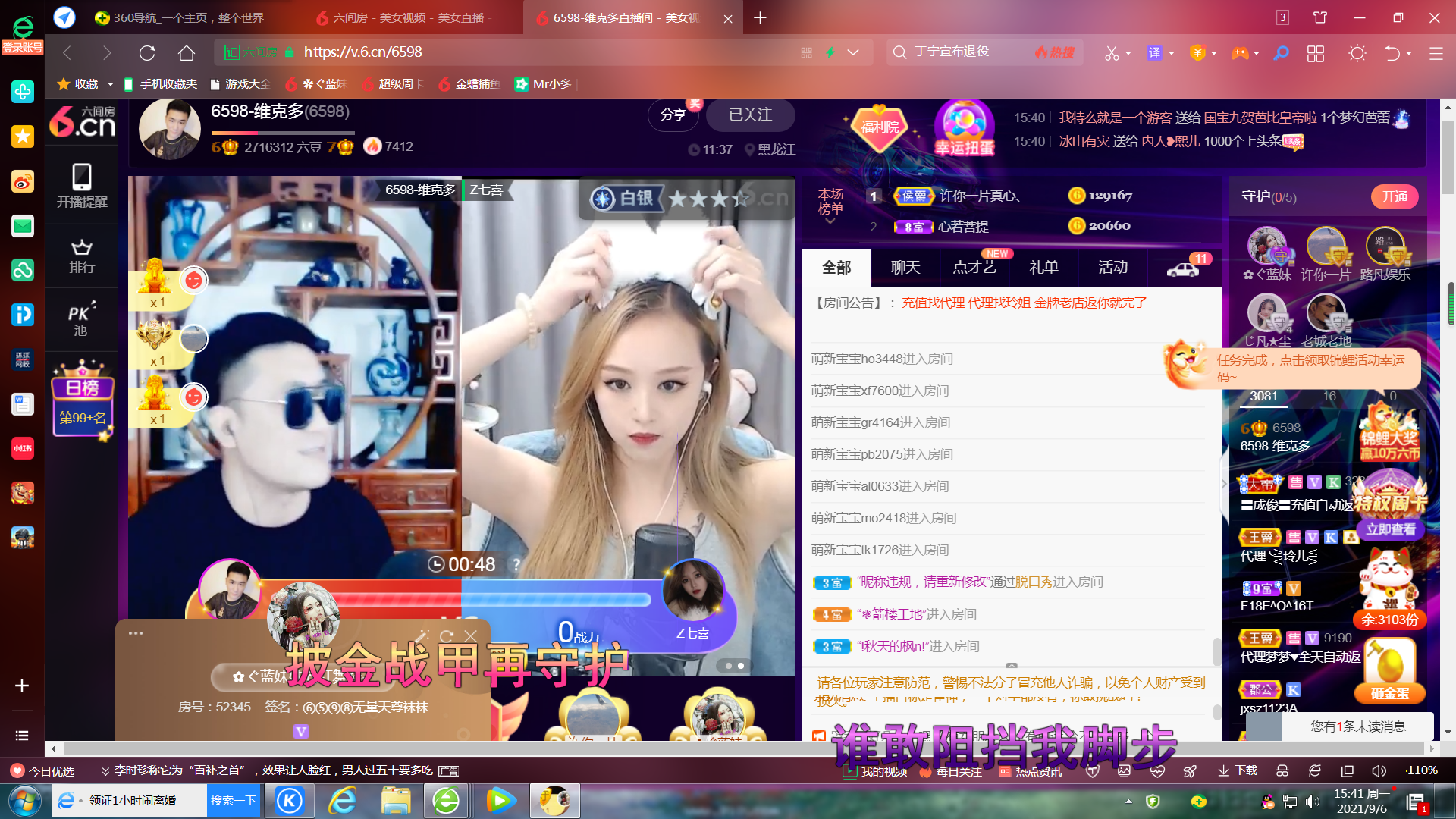
Task: Click 搜索一下 taskbar search button
Action: pyautogui.click(x=233, y=801)
